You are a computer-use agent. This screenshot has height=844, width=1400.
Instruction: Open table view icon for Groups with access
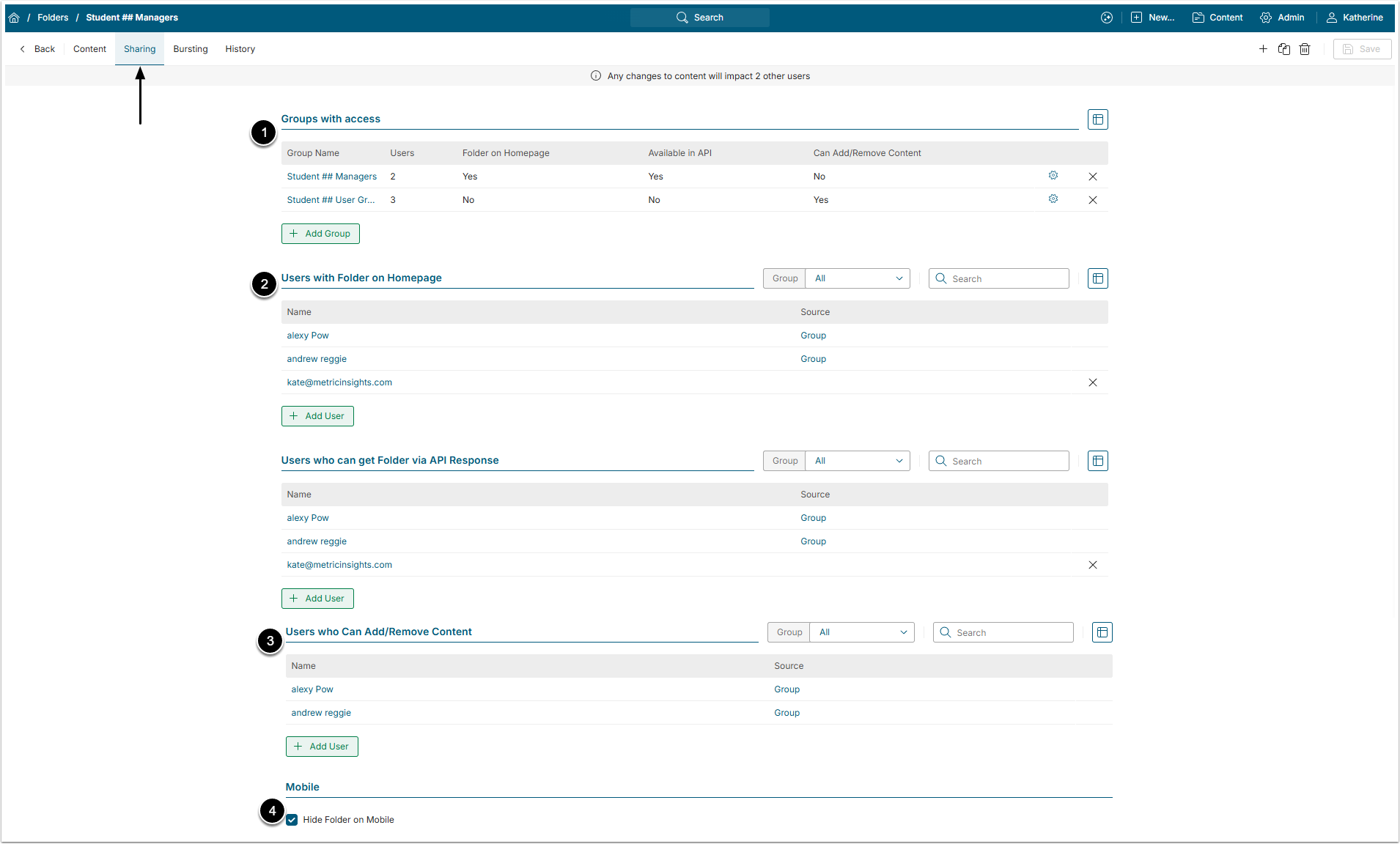point(1097,119)
